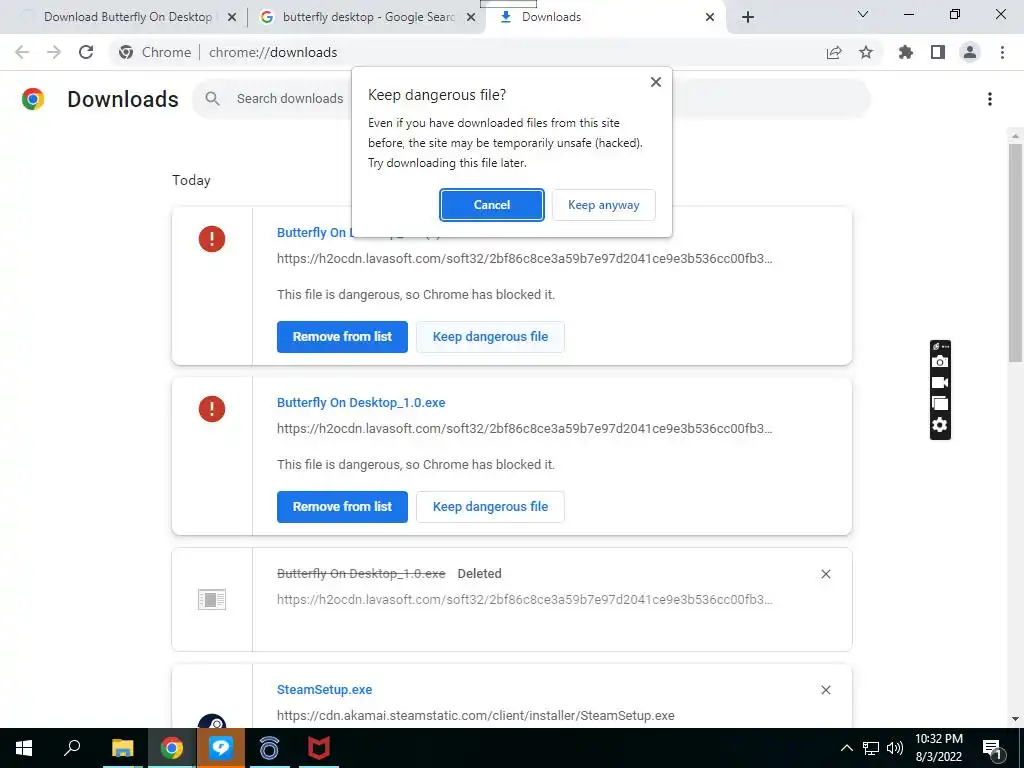Click Chrome icon in taskbar
This screenshot has width=1024, height=768.
tap(172, 748)
